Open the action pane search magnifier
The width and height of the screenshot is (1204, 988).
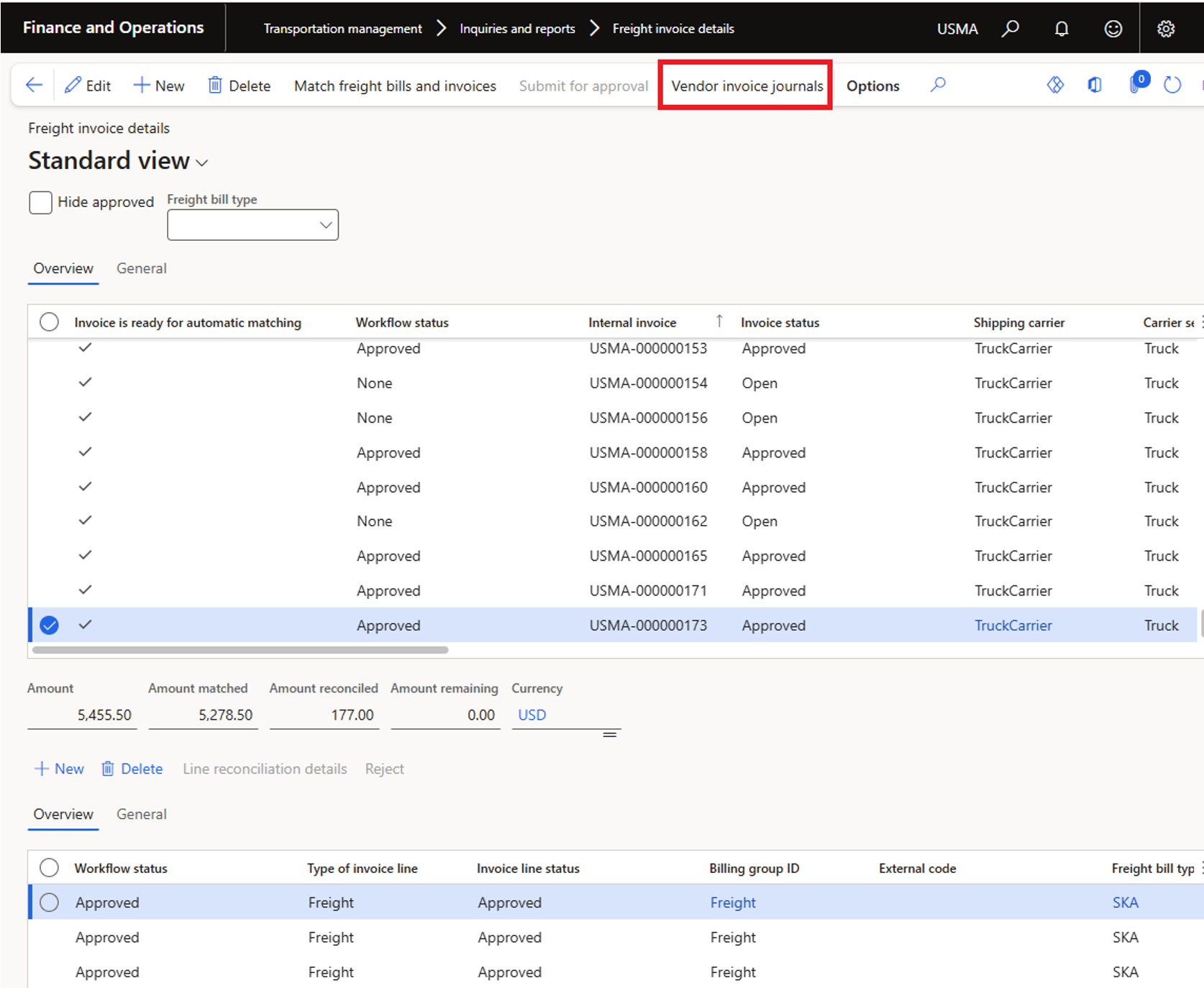(938, 85)
